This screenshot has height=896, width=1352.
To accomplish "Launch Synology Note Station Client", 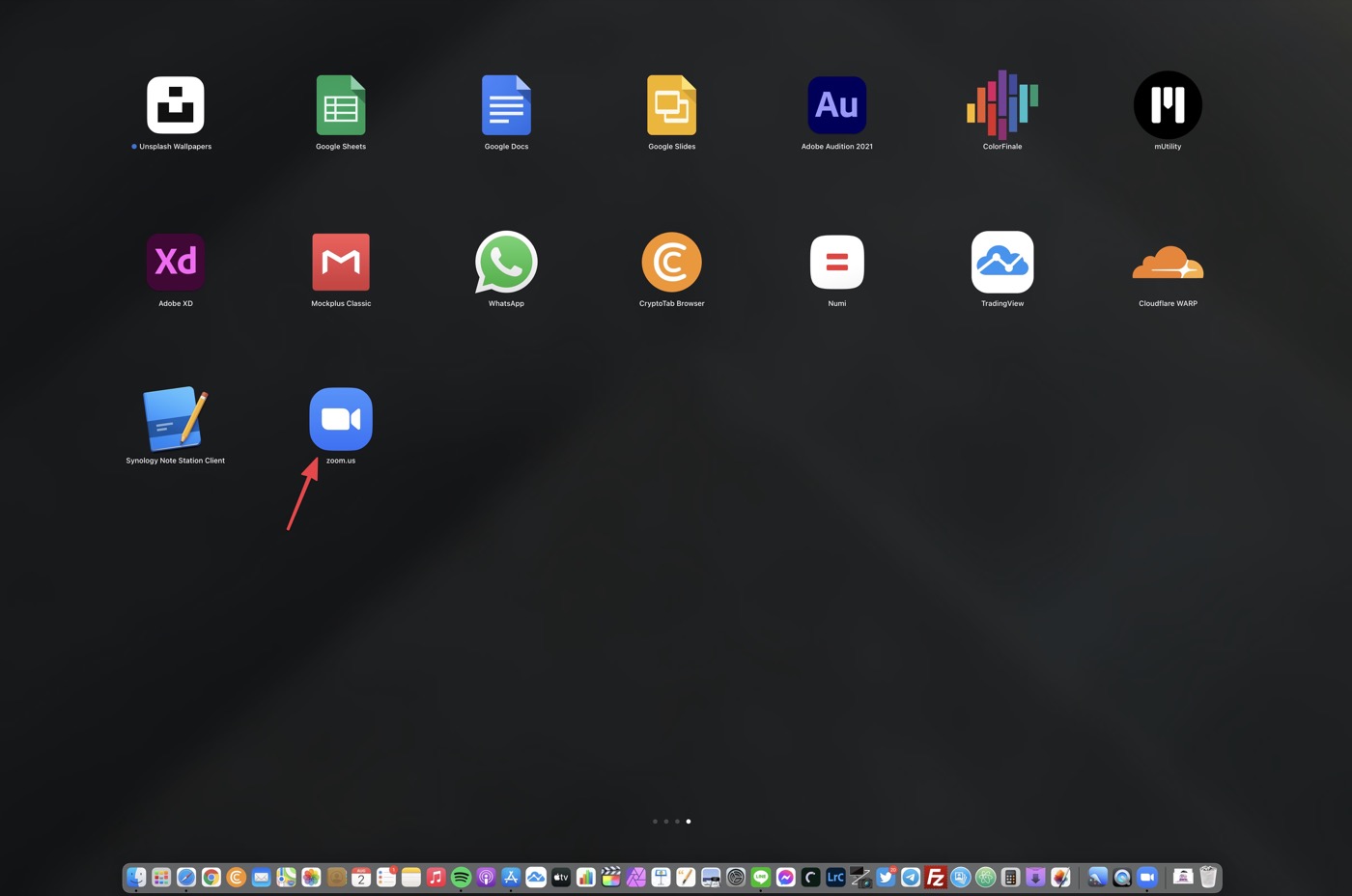I will pyautogui.click(x=176, y=419).
